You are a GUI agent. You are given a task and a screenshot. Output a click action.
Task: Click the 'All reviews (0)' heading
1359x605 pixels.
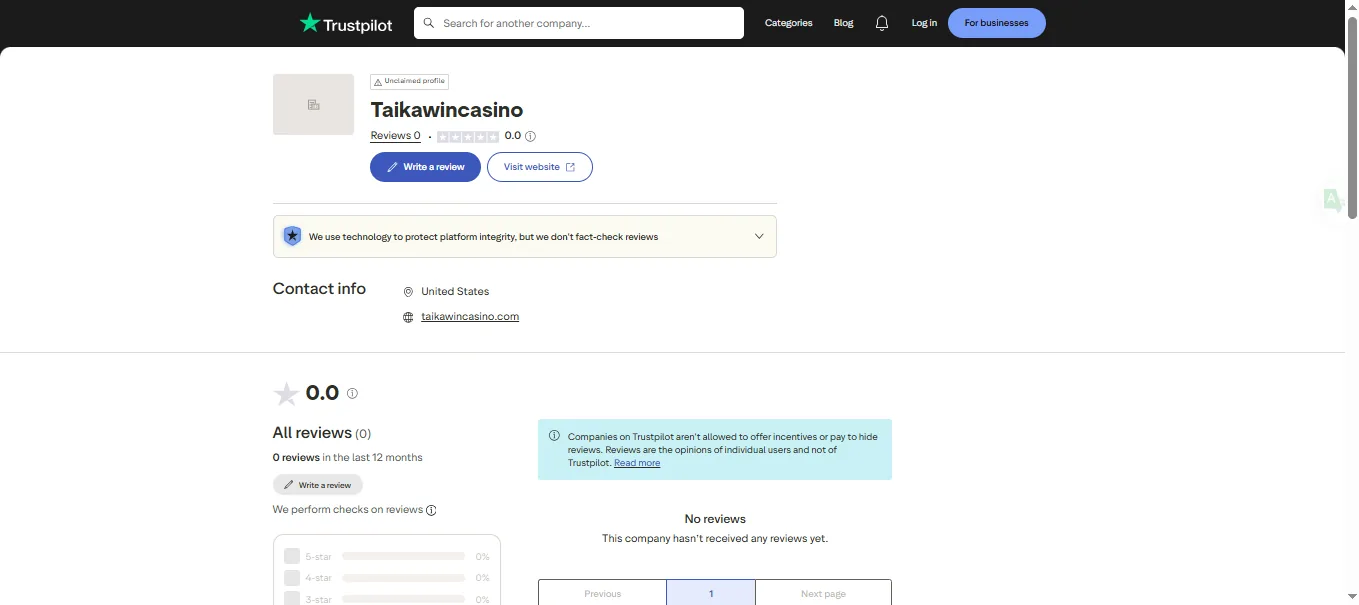322,433
